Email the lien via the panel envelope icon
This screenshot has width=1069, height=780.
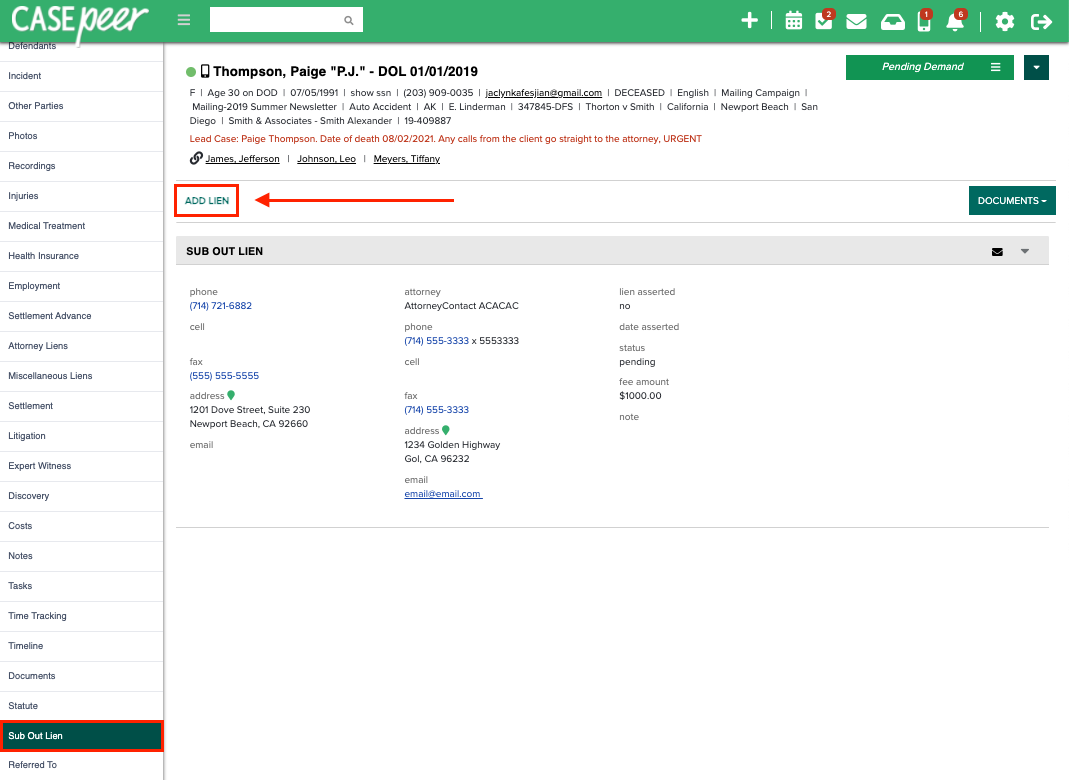pos(997,251)
